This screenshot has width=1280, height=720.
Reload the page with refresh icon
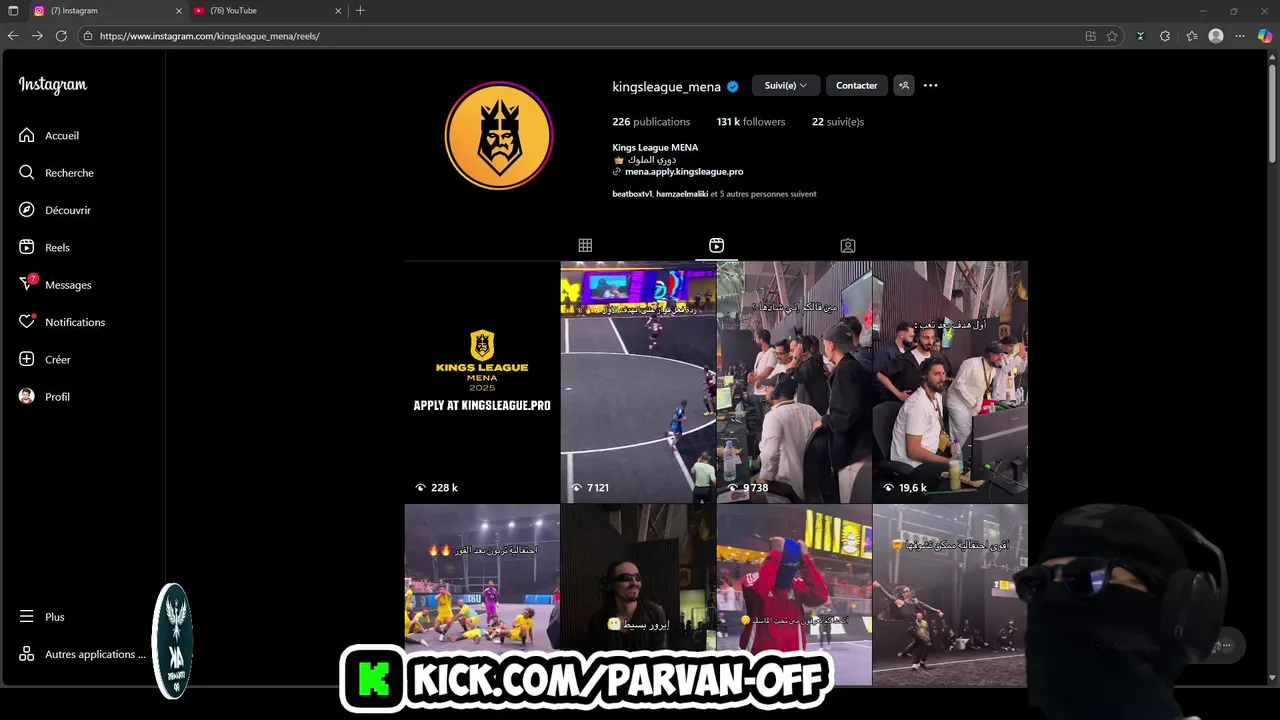(x=61, y=36)
